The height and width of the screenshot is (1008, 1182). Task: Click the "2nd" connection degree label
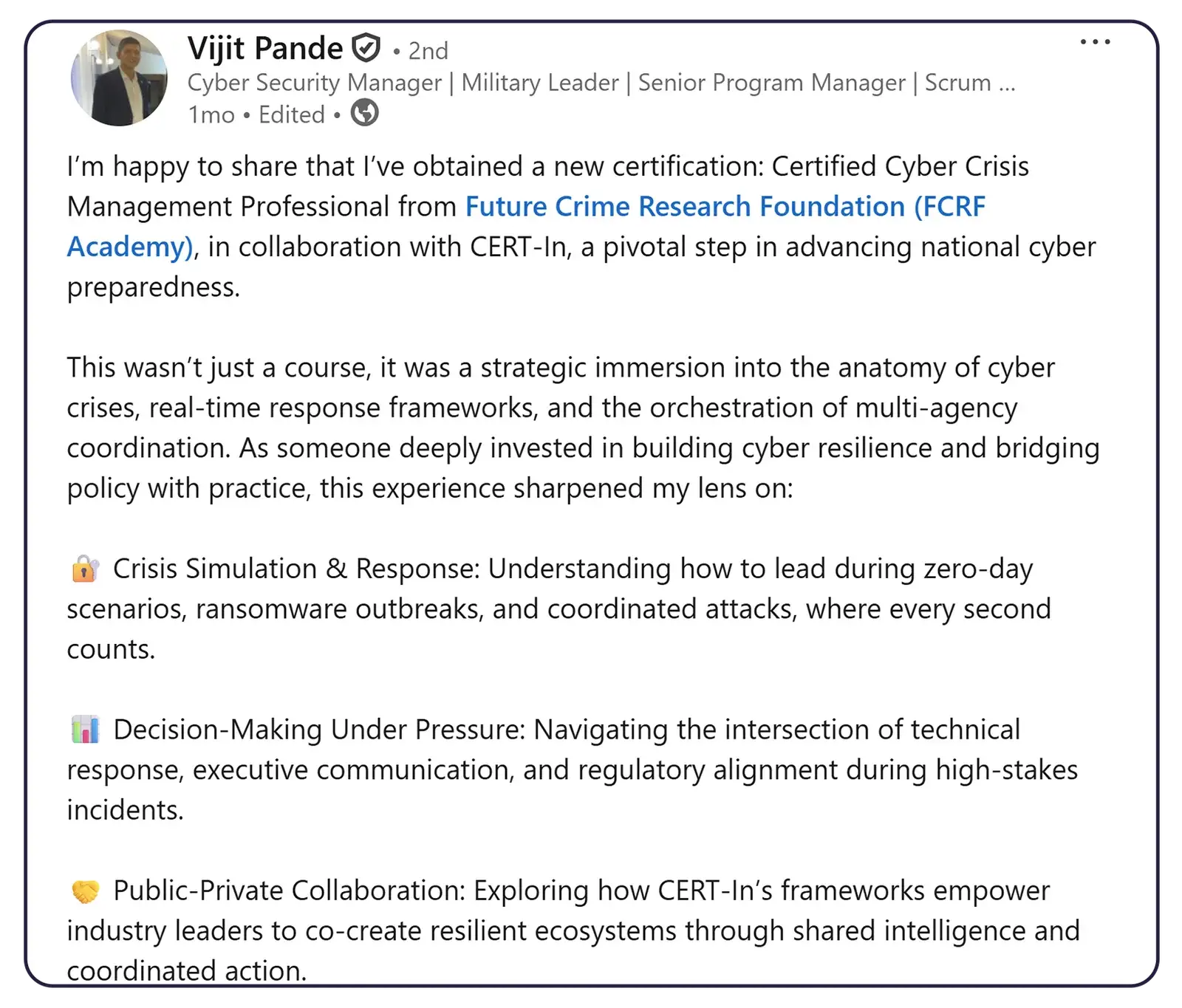coord(428,51)
